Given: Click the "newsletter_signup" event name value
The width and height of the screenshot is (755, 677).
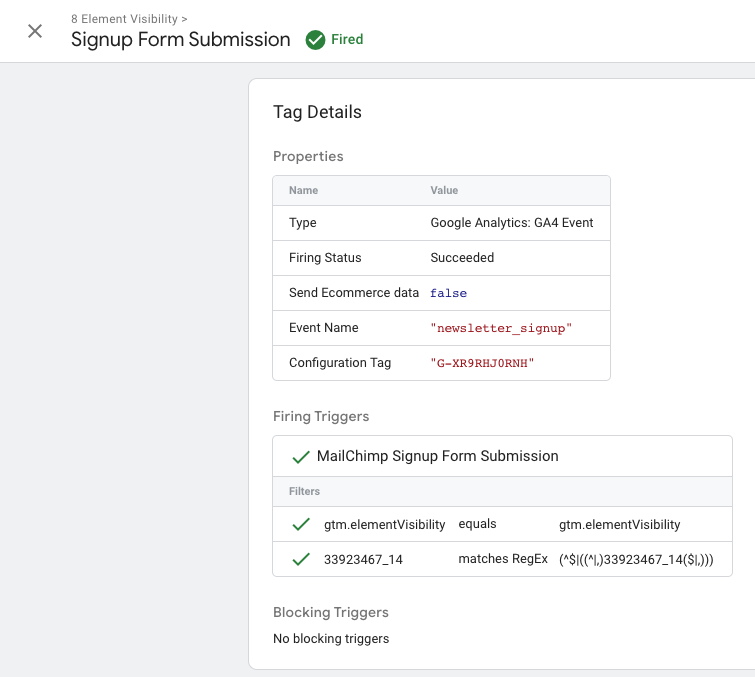Looking at the screenshot, I should pyautogui.click(x=500, y=328).
